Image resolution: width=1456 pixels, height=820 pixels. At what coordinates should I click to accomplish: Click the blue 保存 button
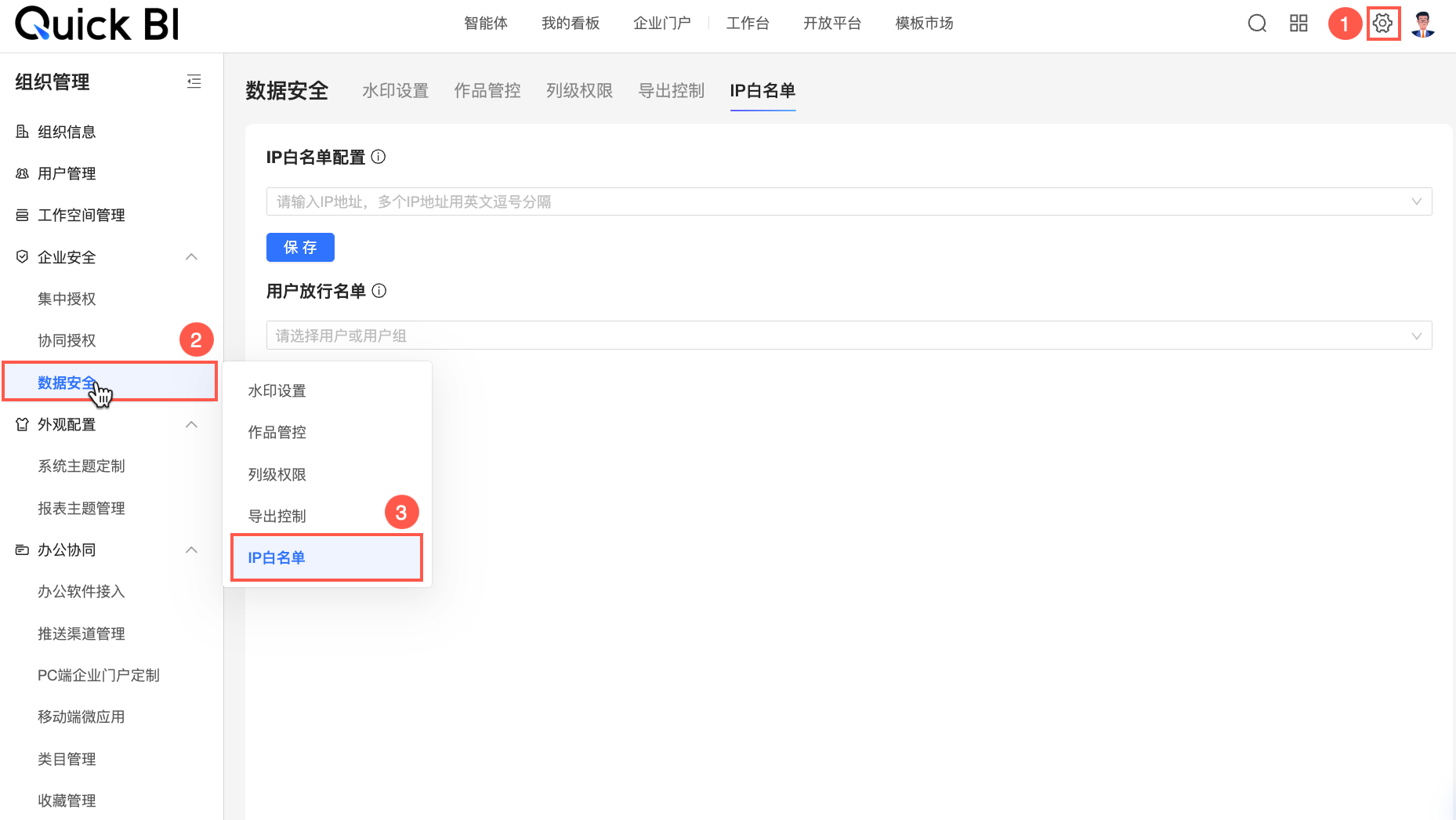tap(300, 247)
